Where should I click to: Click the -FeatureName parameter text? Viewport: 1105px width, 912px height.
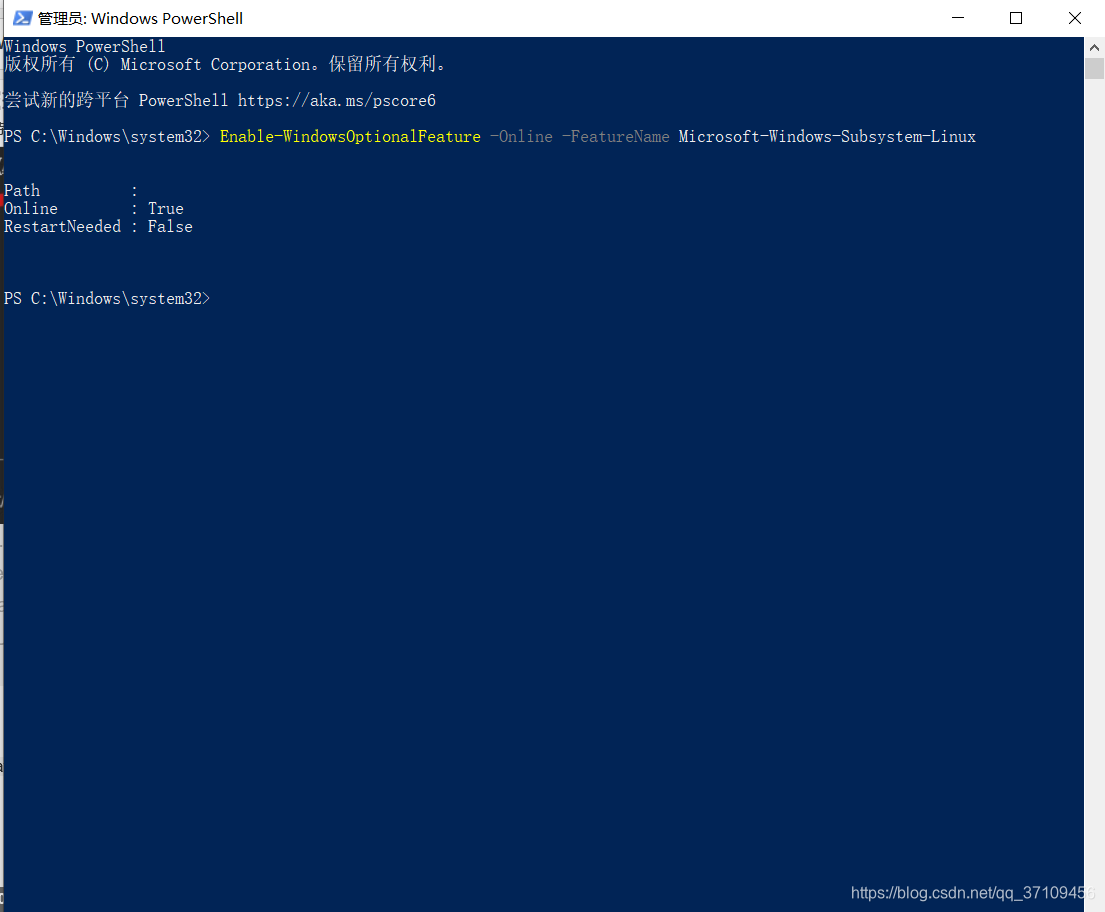click(x=616, y=137)
